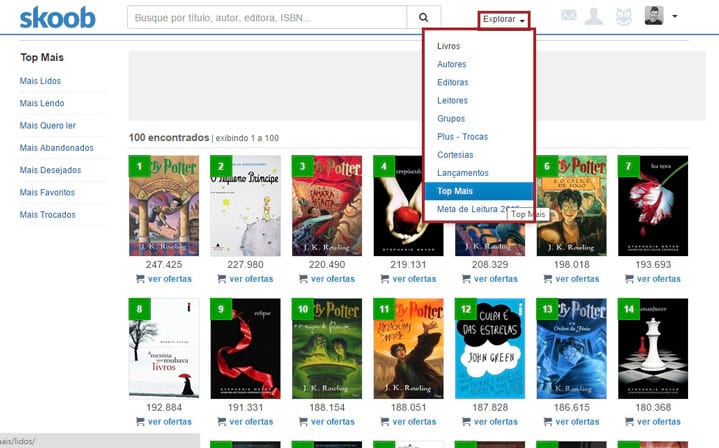Image resolution: width=719 pixels, height=448 pixels.
Task: Click the 100 encontrados result count
Action: click(x=169, y=138)
